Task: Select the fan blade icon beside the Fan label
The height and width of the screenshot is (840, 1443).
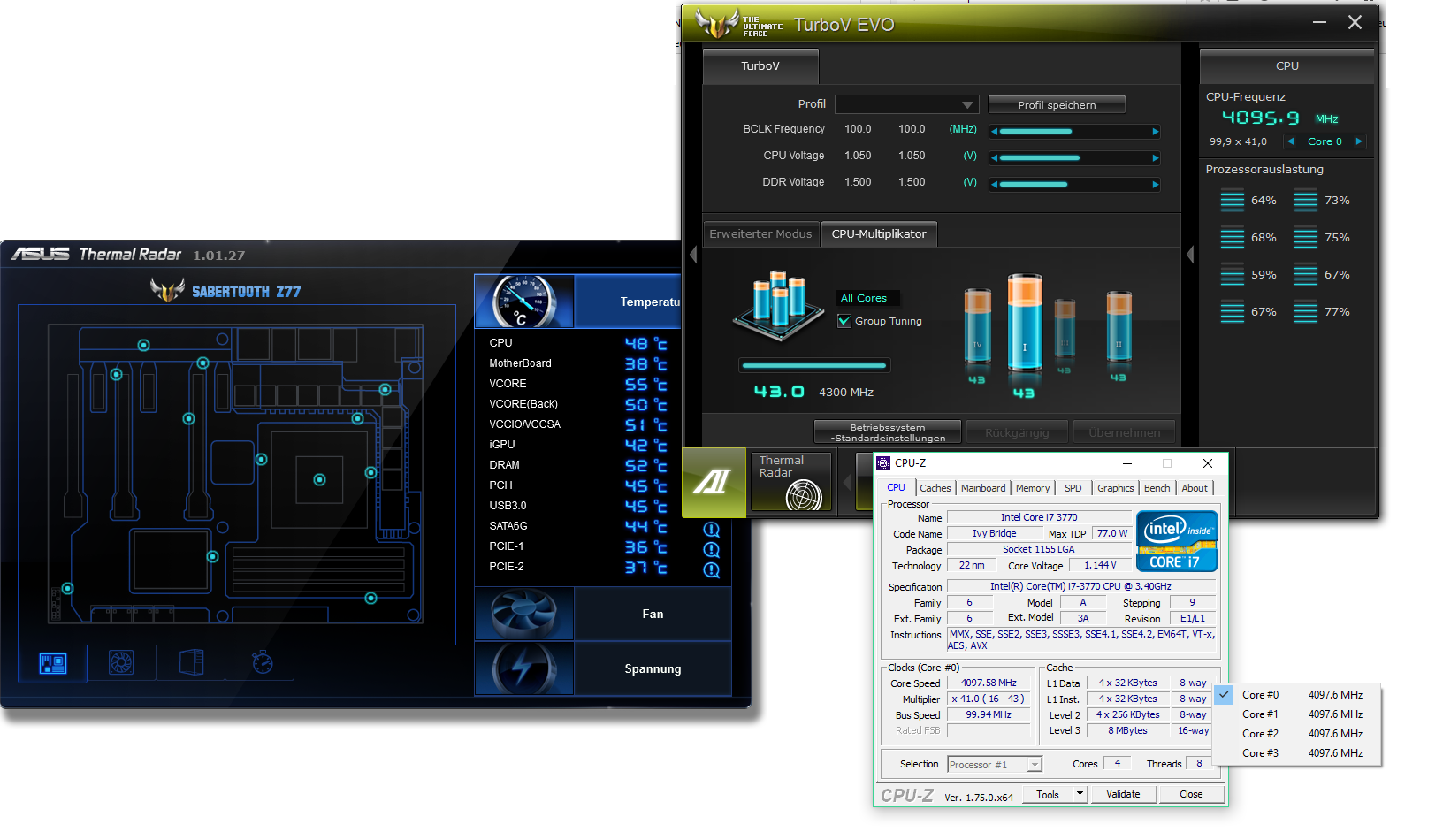Action: 524,614
